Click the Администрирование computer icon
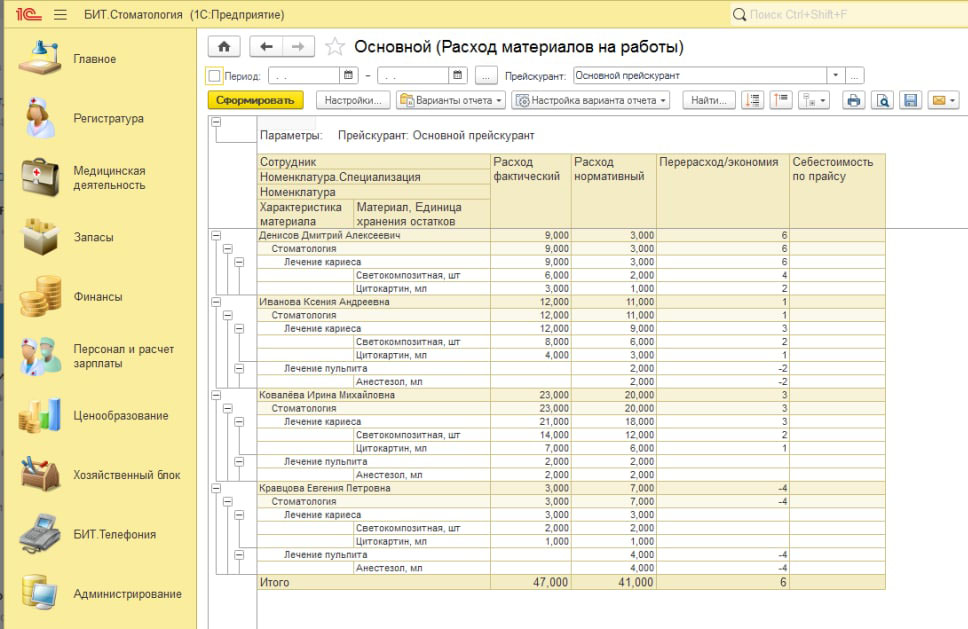968x629 pixels. [x=40, y=593]
